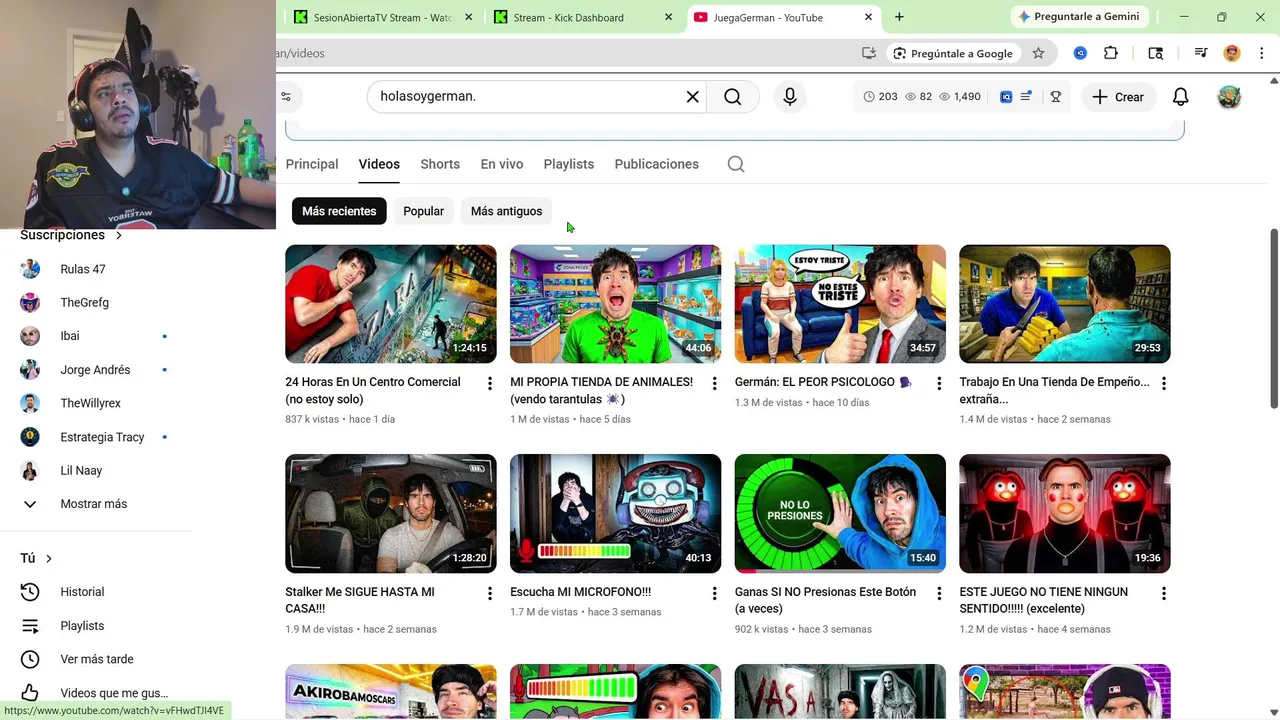Open Chrome extensions puzzle icon

pos(1111,53)
